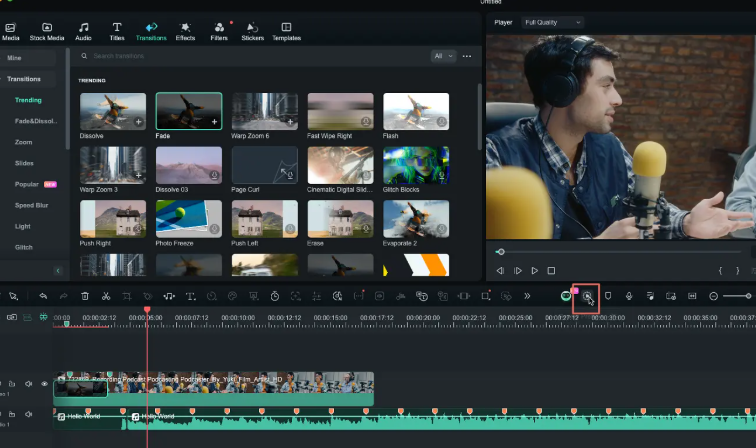Open the Slides category

(x=24, y=163)
